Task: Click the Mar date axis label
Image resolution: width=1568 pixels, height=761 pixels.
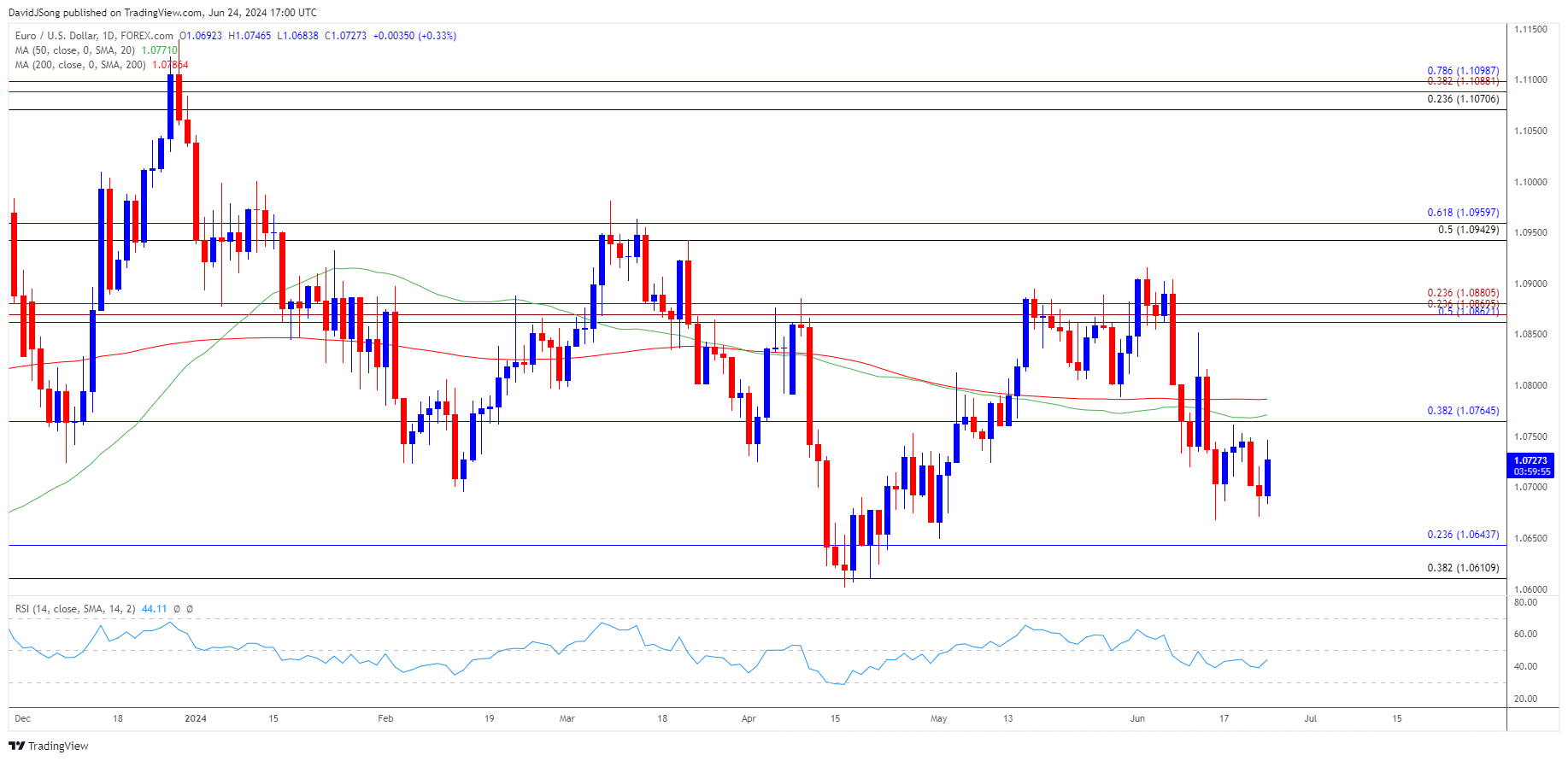Action: point(567,718)
